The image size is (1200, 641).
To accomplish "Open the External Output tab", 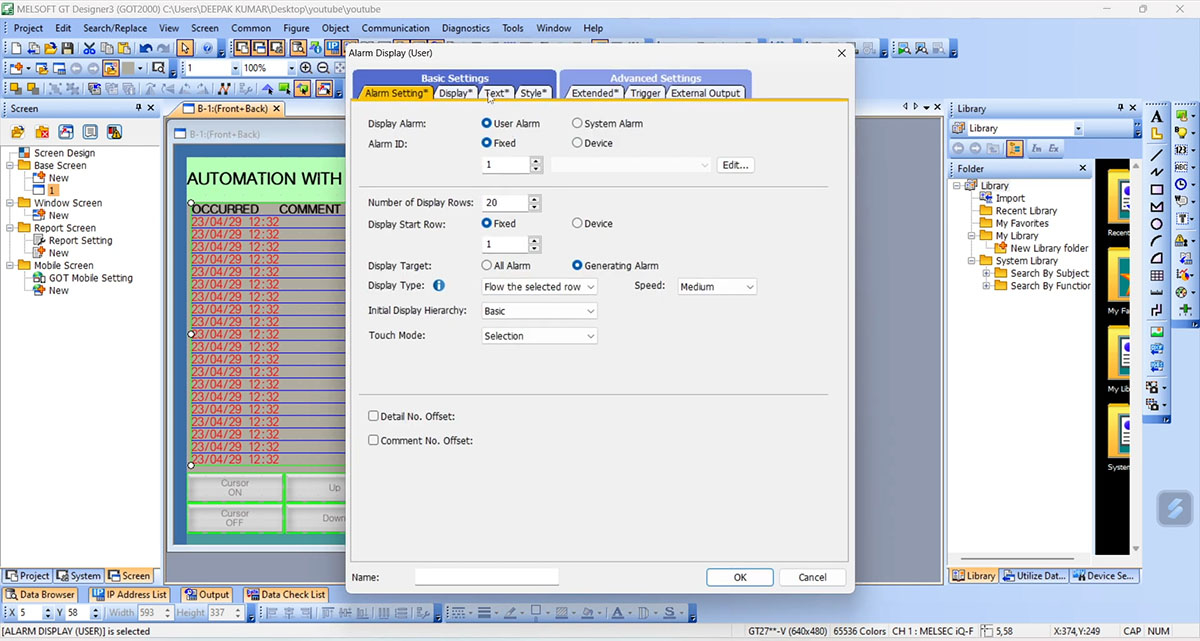I will click(x=705, y=93).
